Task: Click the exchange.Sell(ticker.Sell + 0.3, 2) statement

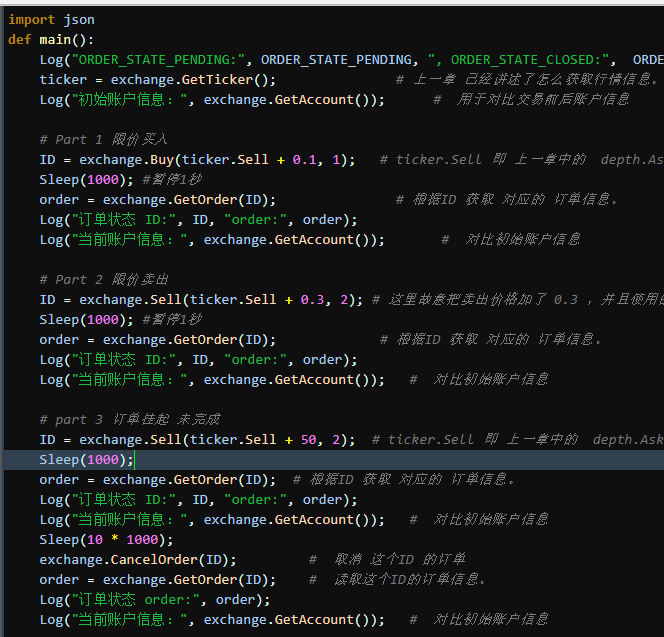Action: click(201, 300)
